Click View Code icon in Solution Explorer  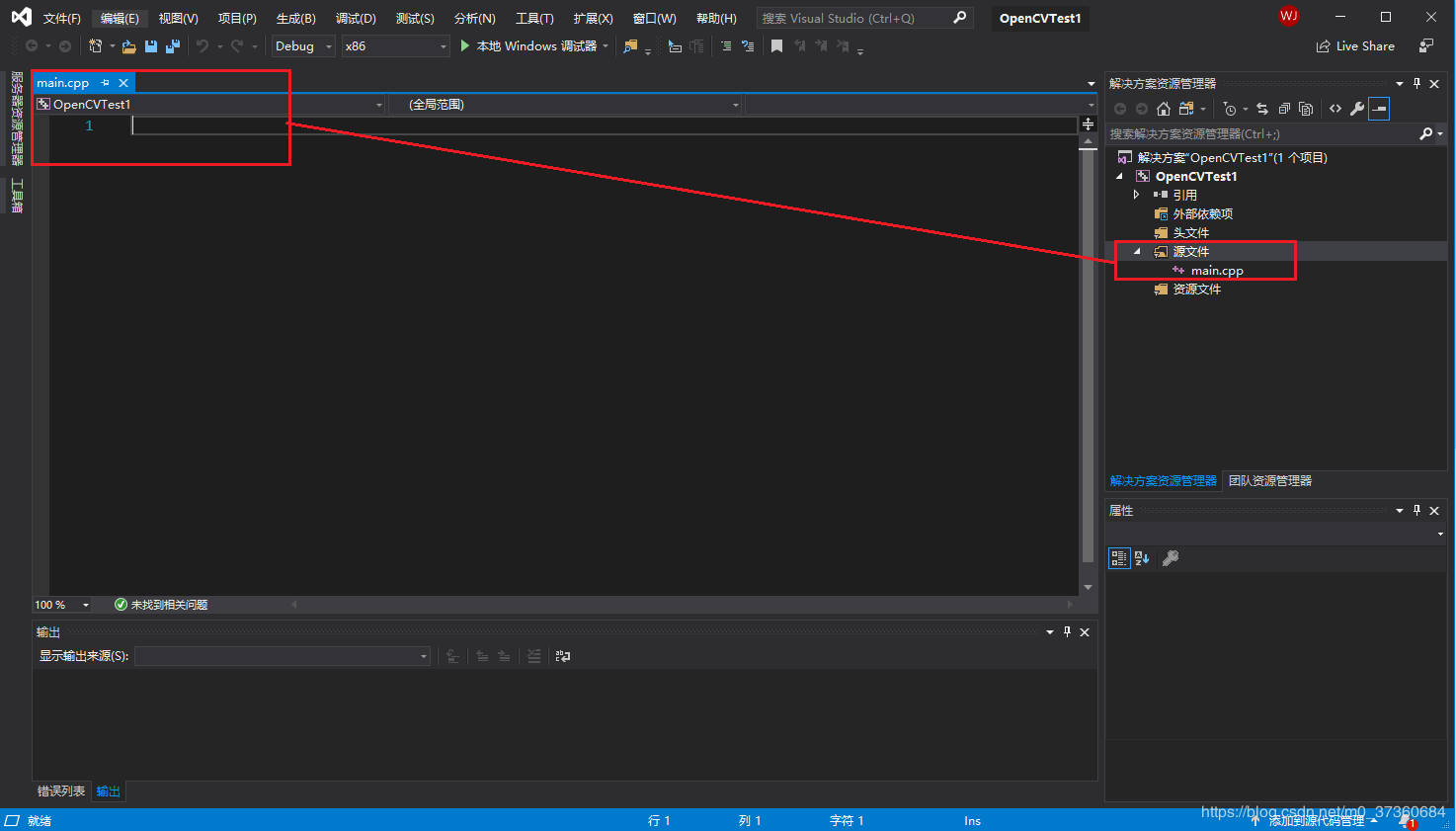point(1335,109)
